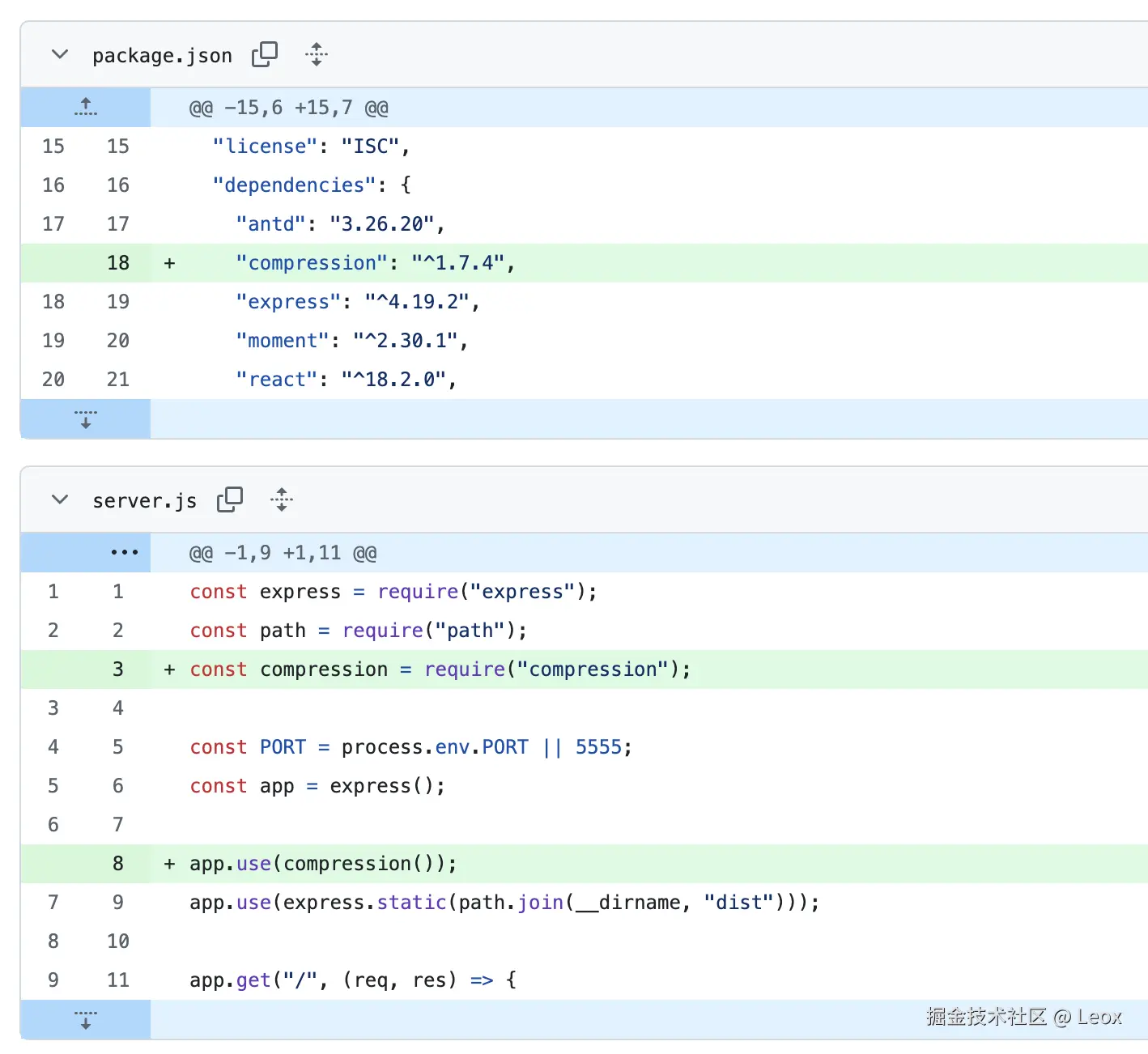Click the package.json file name
The width and height of the screenshot is (1148, 1054).
click(x=162, y=56)
